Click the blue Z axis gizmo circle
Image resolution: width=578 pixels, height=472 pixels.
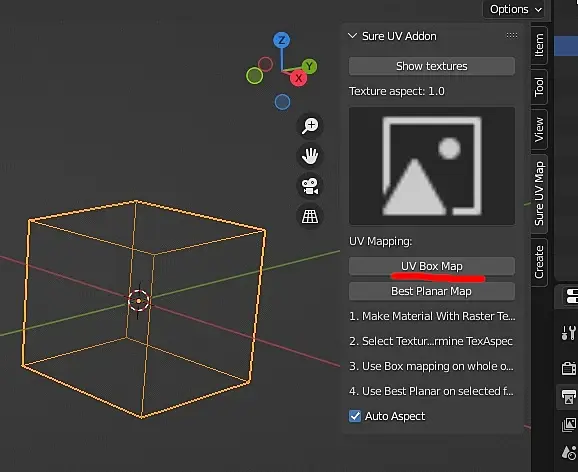pos(282,40)
